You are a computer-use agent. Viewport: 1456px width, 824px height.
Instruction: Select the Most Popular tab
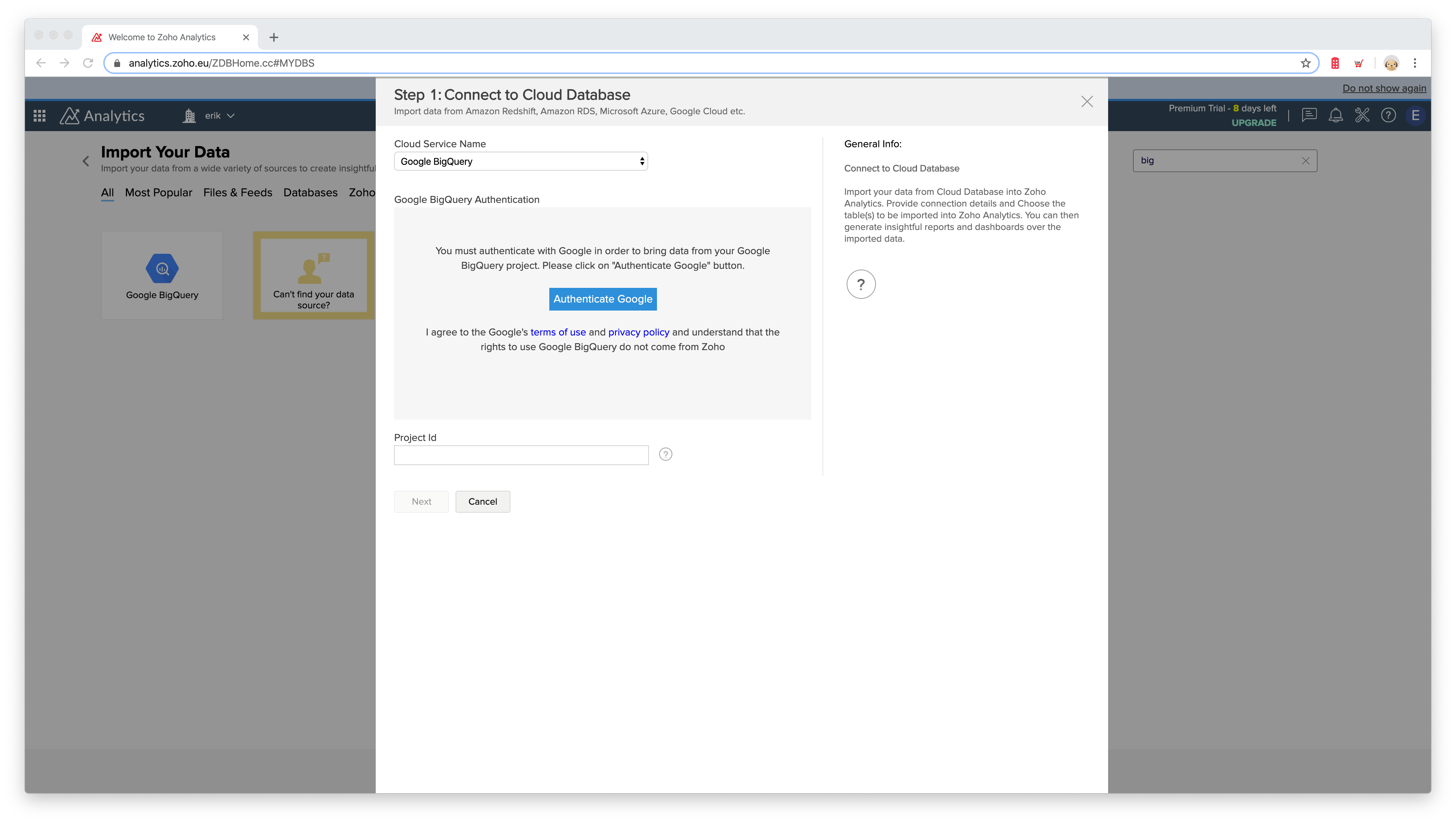pos(159,192)
